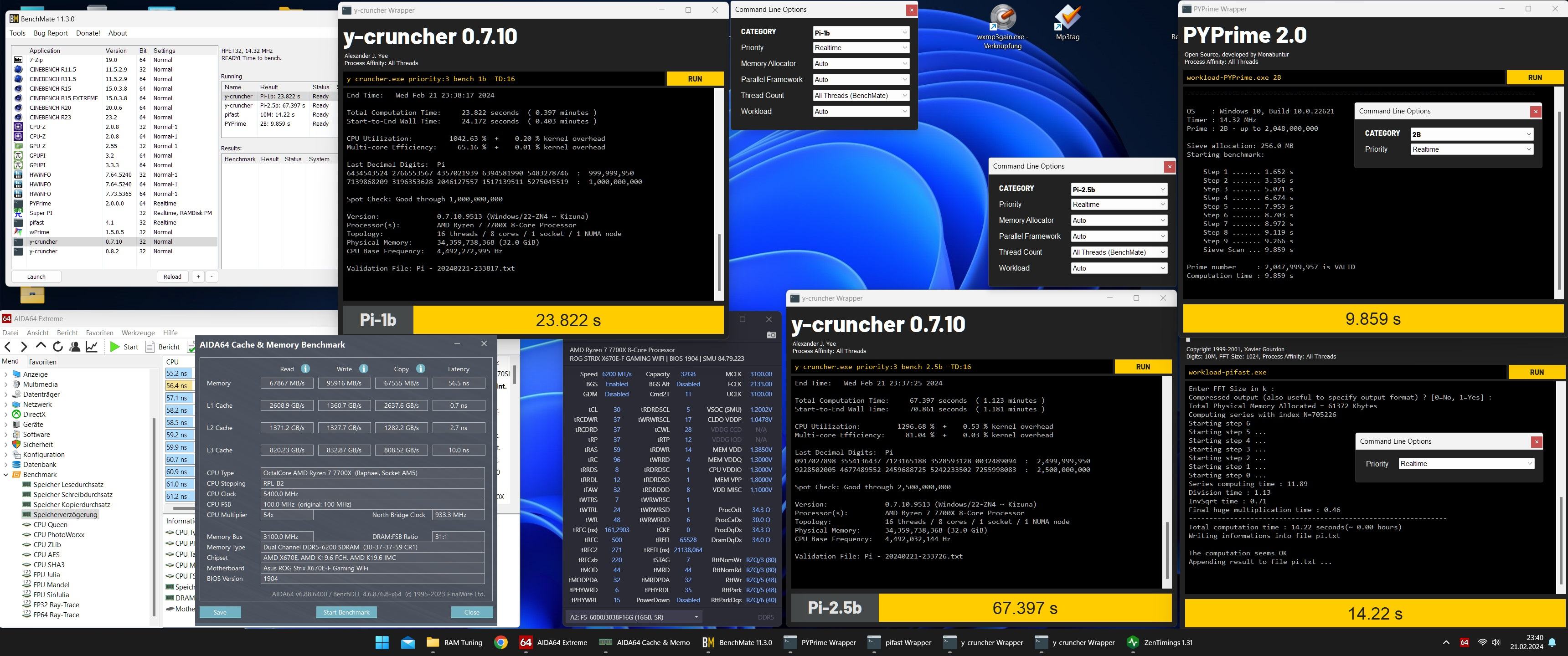Viewport: 1568px width, 656px height.
Task: Switch to AIDA64 Favoriten tab
Action: (42, 361)
